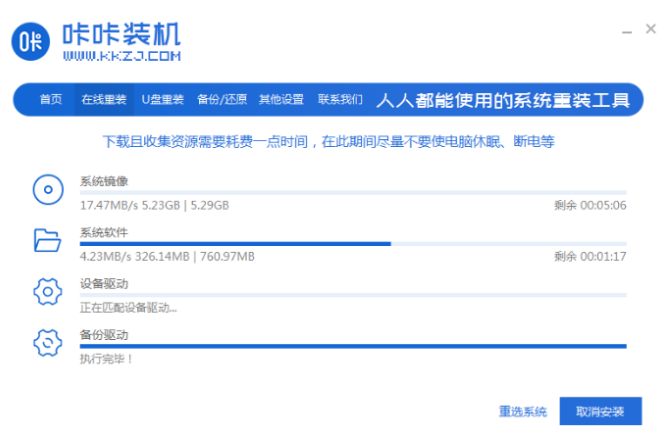Open the 其他设置 tab
Image resolution: width=658 pixels, height=442 pixels.
point(281,100)
